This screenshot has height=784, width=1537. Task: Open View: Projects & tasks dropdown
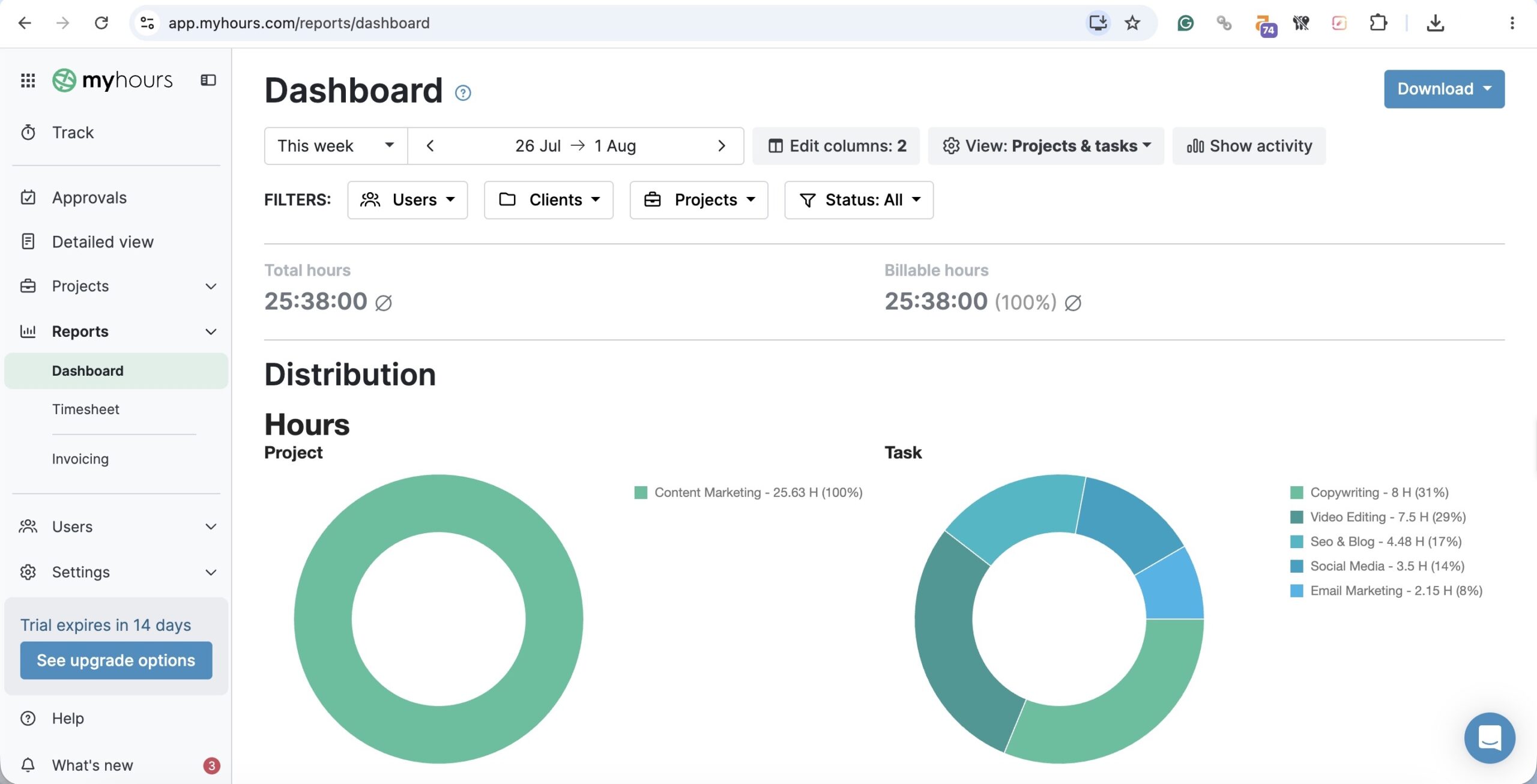pyautogui.click(x=1046, y=145)
